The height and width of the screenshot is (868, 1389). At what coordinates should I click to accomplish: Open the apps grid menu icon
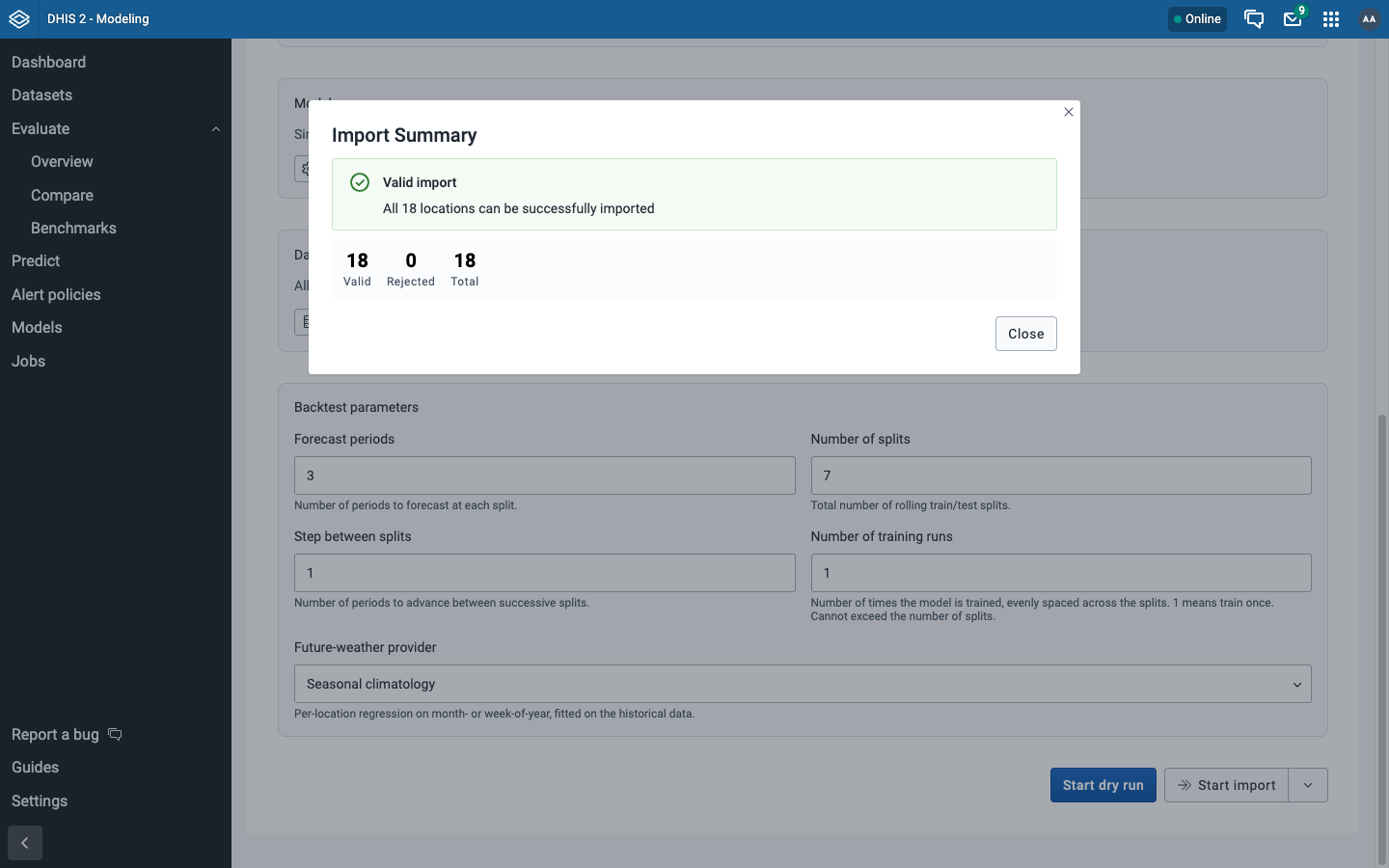(1331, 19)
